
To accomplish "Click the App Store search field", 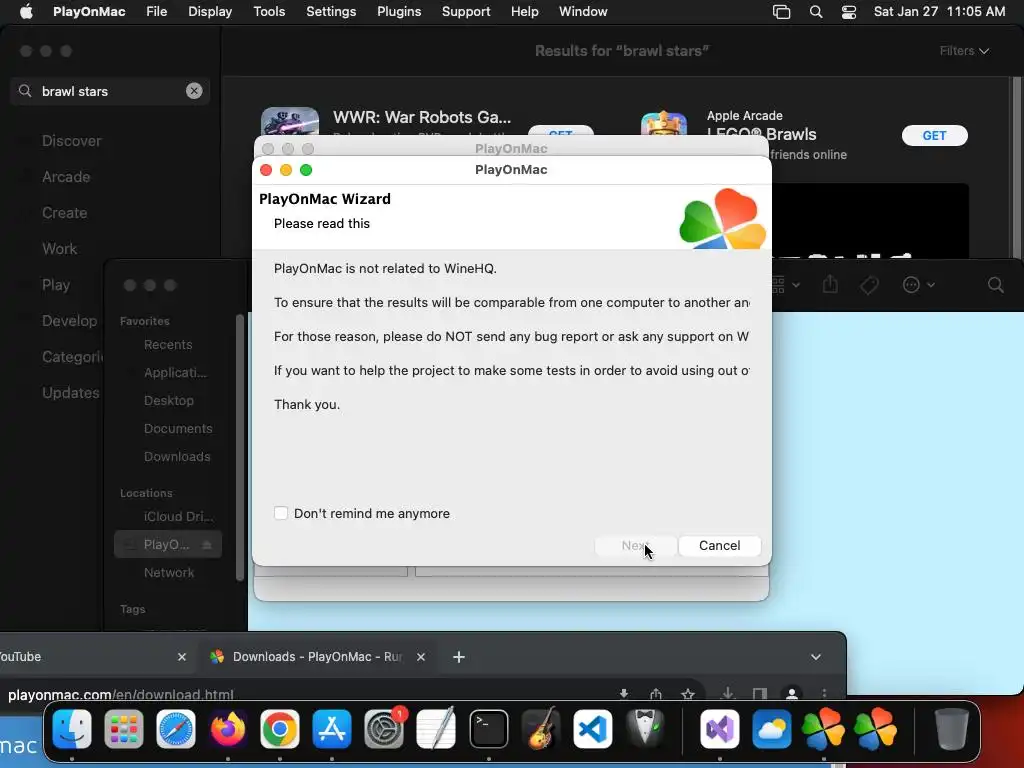I will (x=110, y=91).
